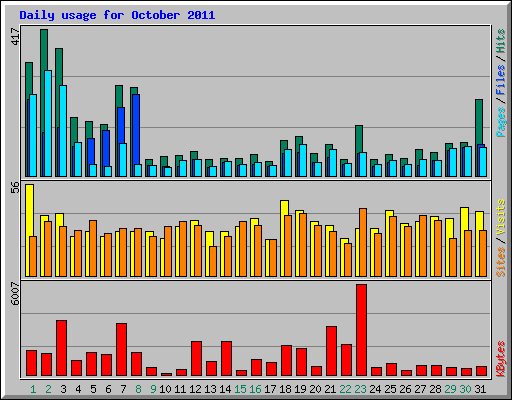Click day 7 on the x-axis
The height and width of the screenshot is (400, 512).
pyautogui.click(x=123, y=389)
